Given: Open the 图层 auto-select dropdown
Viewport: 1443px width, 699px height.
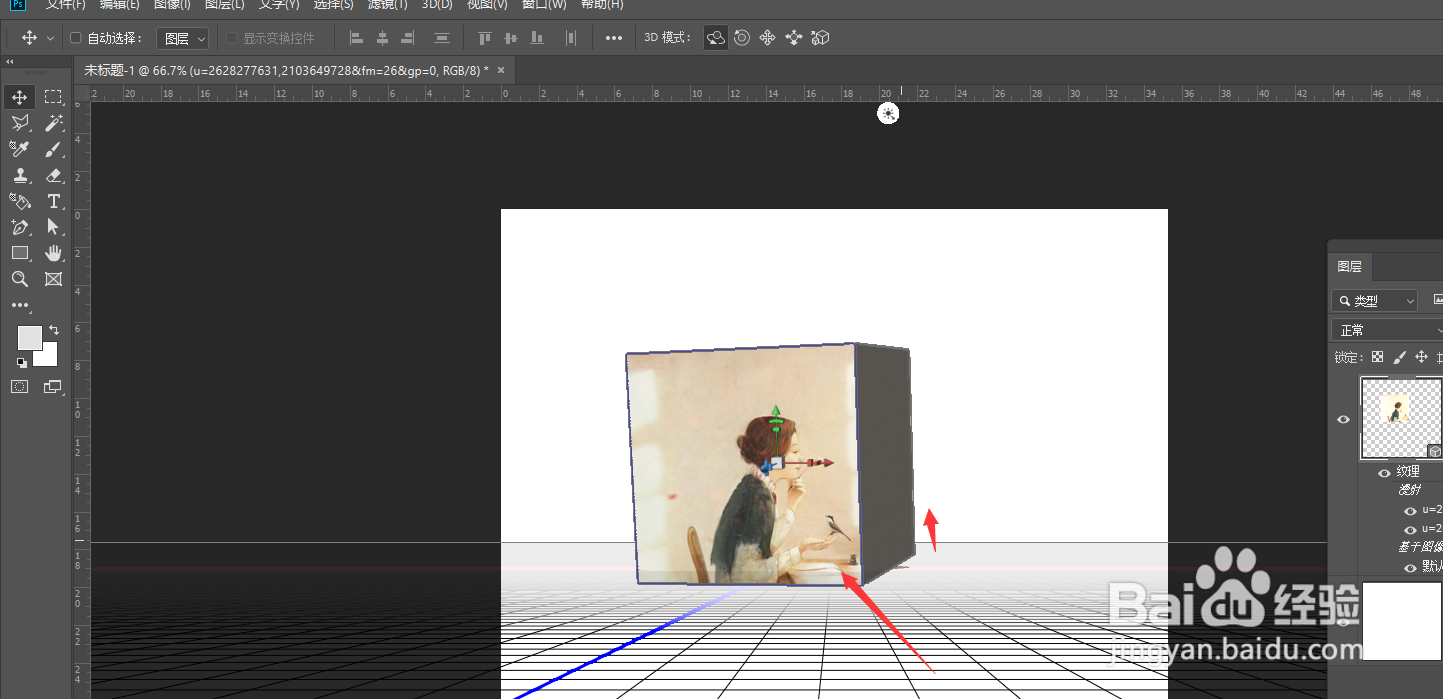Looking at the screenshot, I should coord(183,38).
